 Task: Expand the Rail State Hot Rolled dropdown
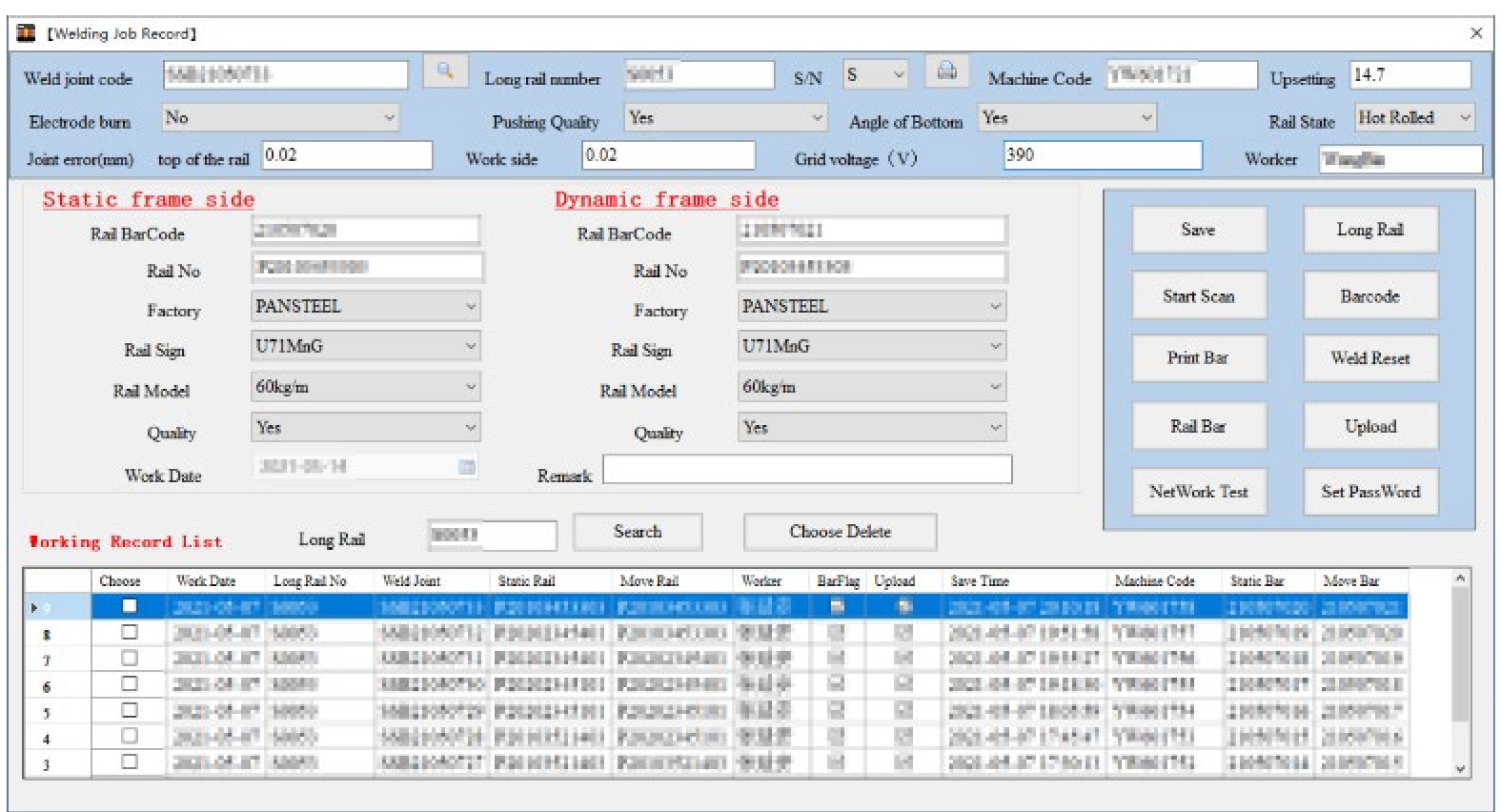(1464, 118)
